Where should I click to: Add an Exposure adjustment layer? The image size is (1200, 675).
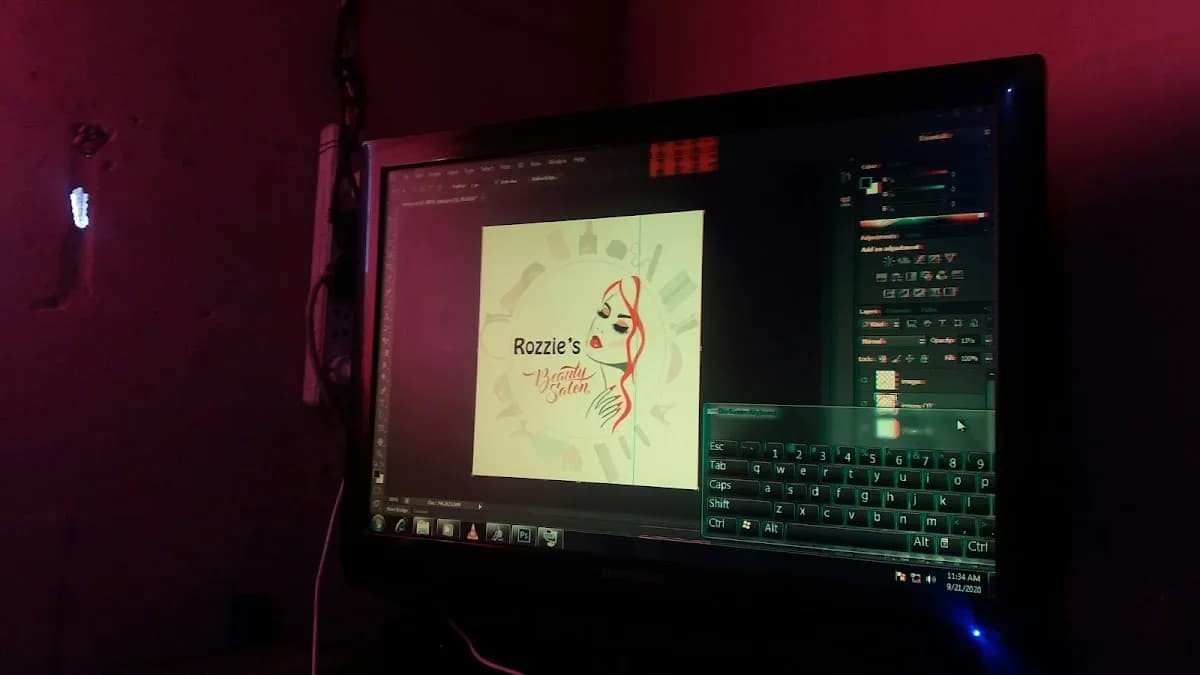(x=935, y=258)
